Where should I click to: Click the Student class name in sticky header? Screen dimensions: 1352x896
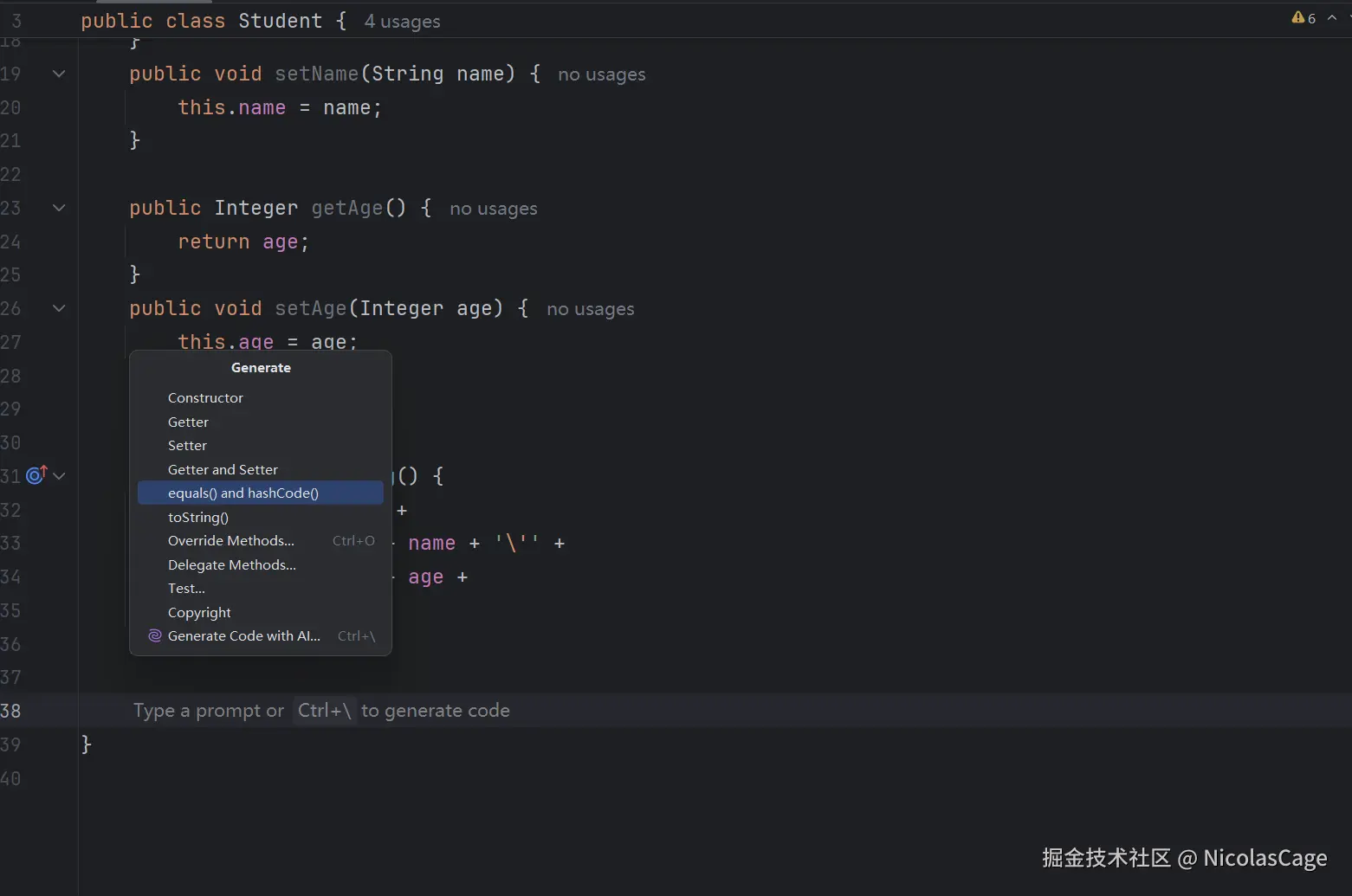click(281, 21)
